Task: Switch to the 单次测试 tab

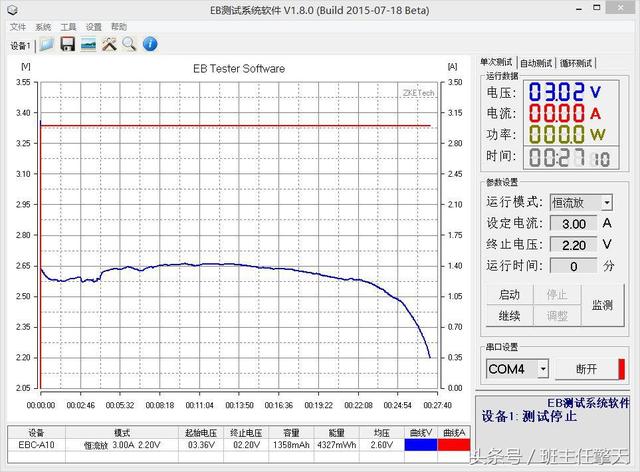Action: point(496,62)
